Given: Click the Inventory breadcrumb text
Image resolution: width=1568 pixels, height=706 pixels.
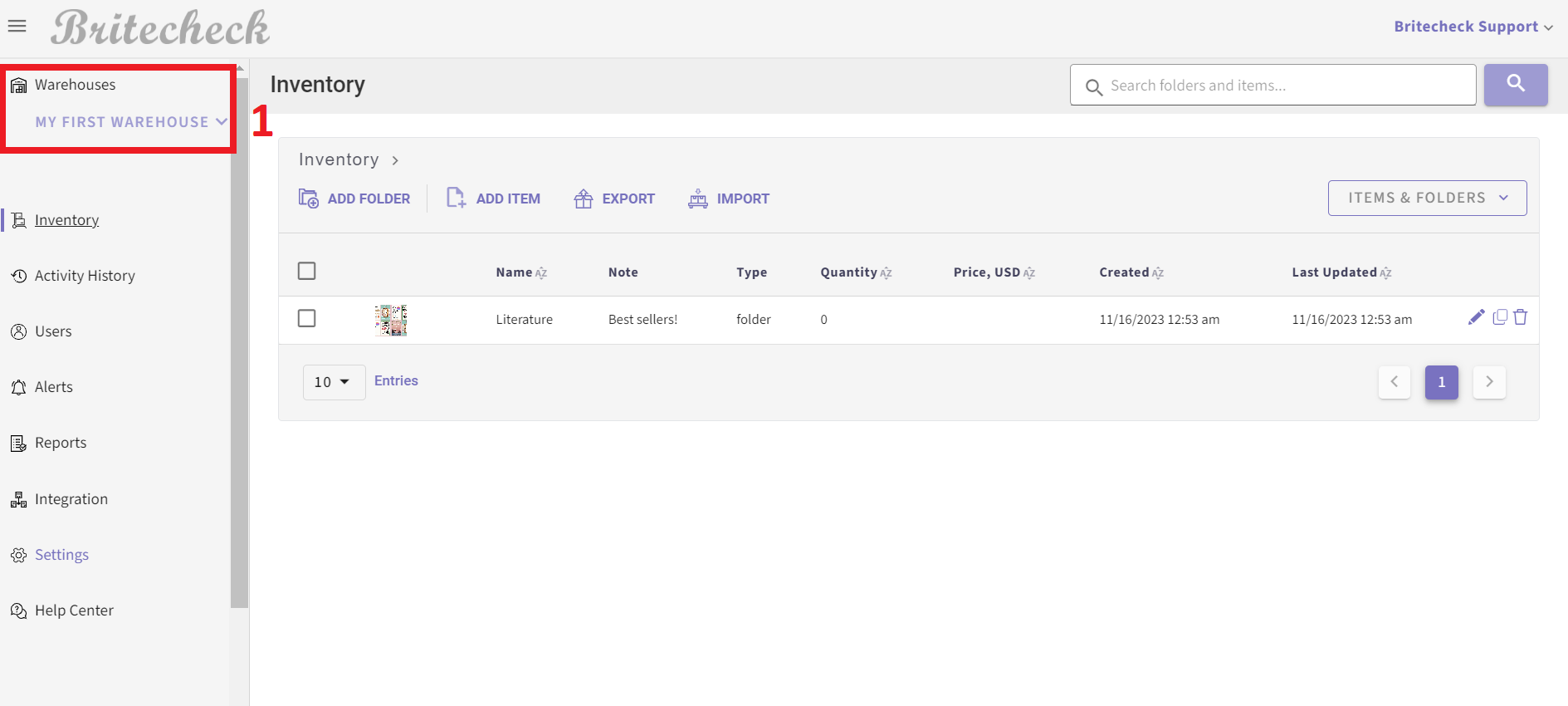Looking at the screenshot, I should click(x=339, y=159).
